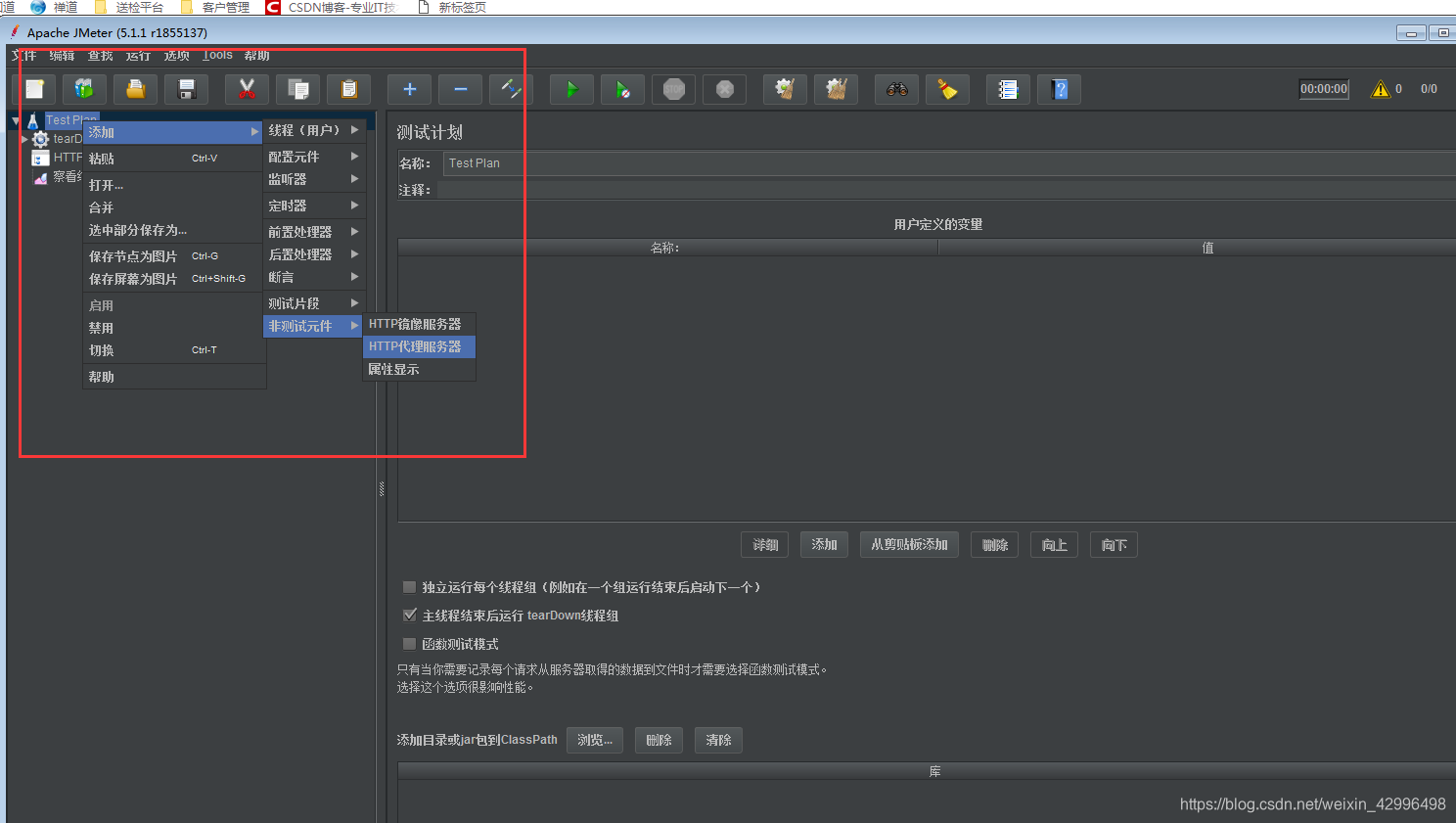Reset search with the broom icon
This screenshot has width=1456, height=823.
pyautogui.click(x=947, y=89)
